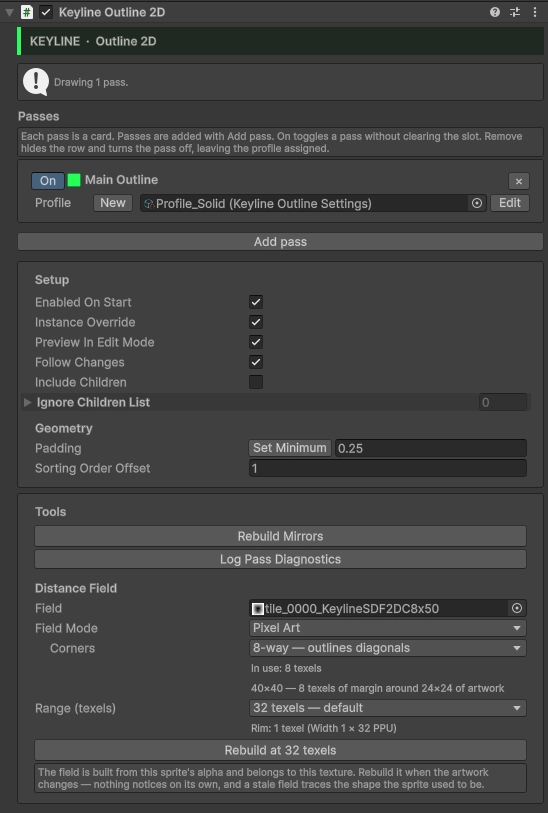Click the 'Distance Field' heading

pos(76,588)
